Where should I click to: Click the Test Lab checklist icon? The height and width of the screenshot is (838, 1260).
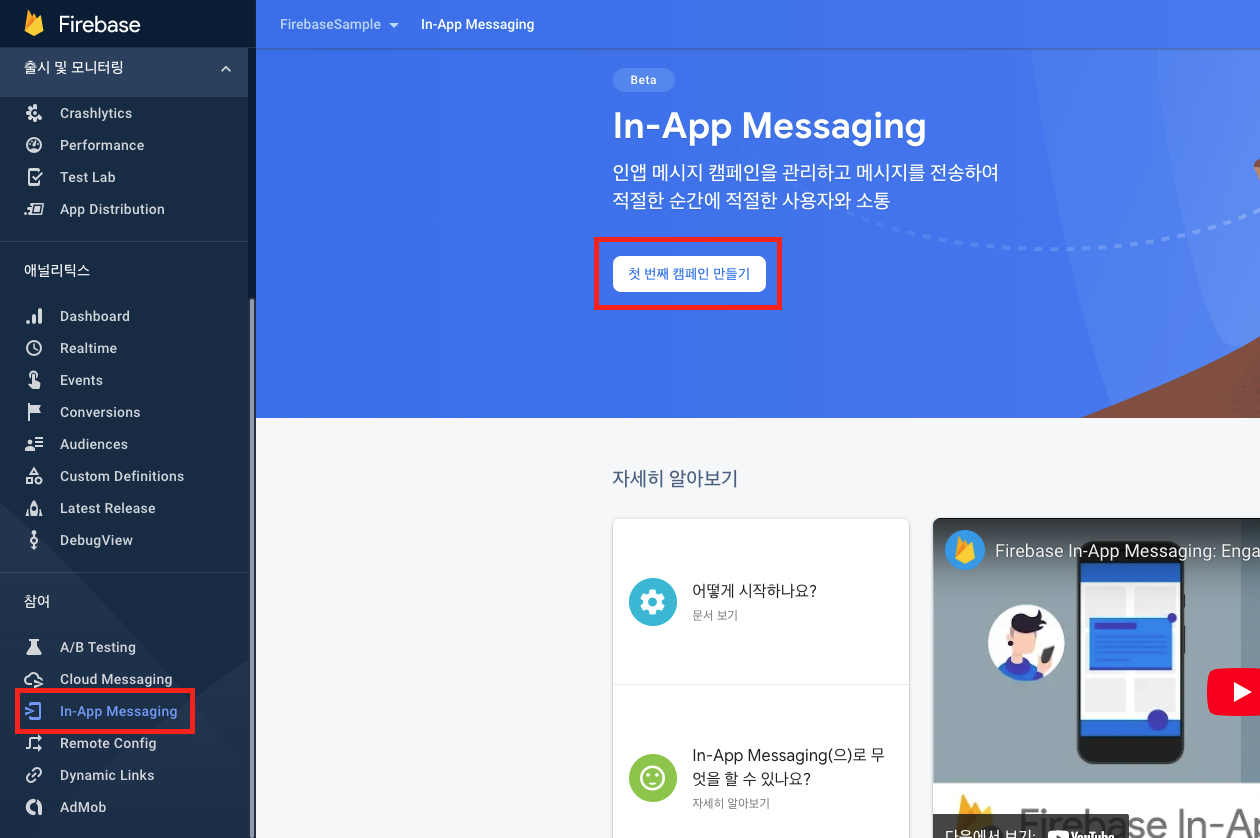(34, 177)
